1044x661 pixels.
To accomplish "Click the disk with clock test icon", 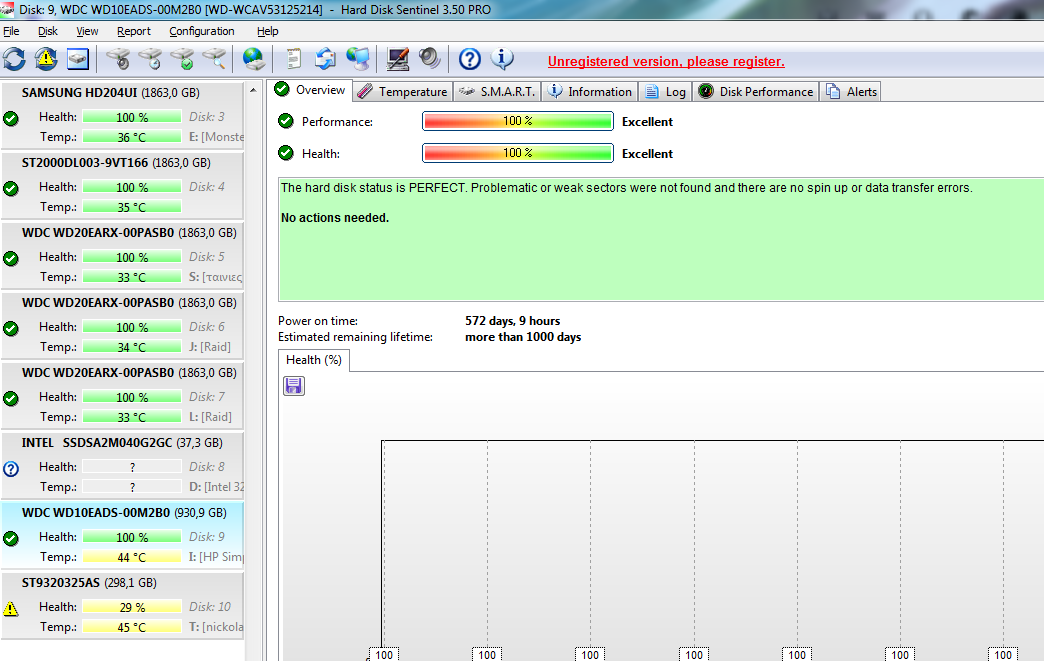I will coord(151,59).
